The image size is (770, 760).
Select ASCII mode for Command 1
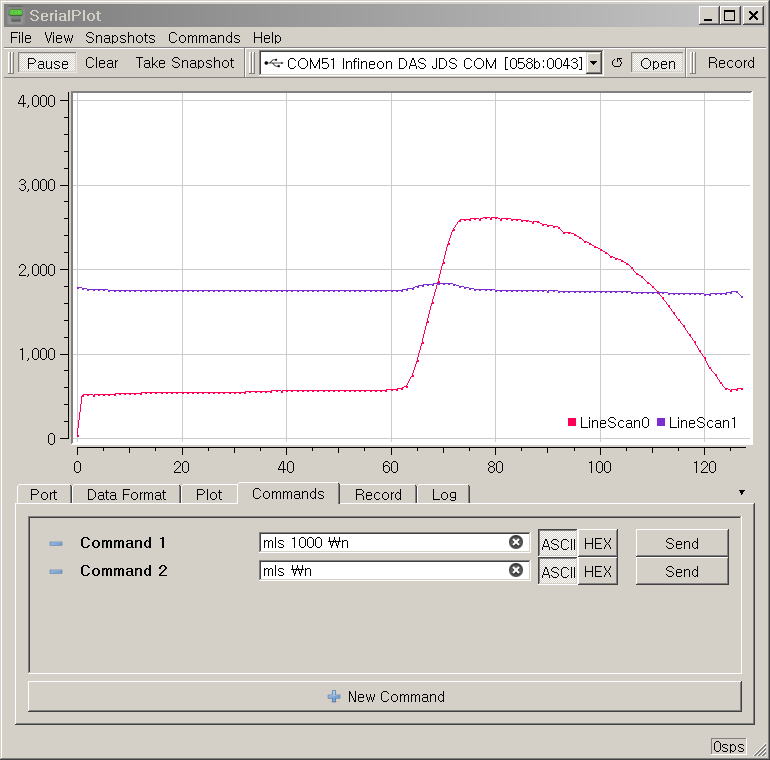pos(558,543)
